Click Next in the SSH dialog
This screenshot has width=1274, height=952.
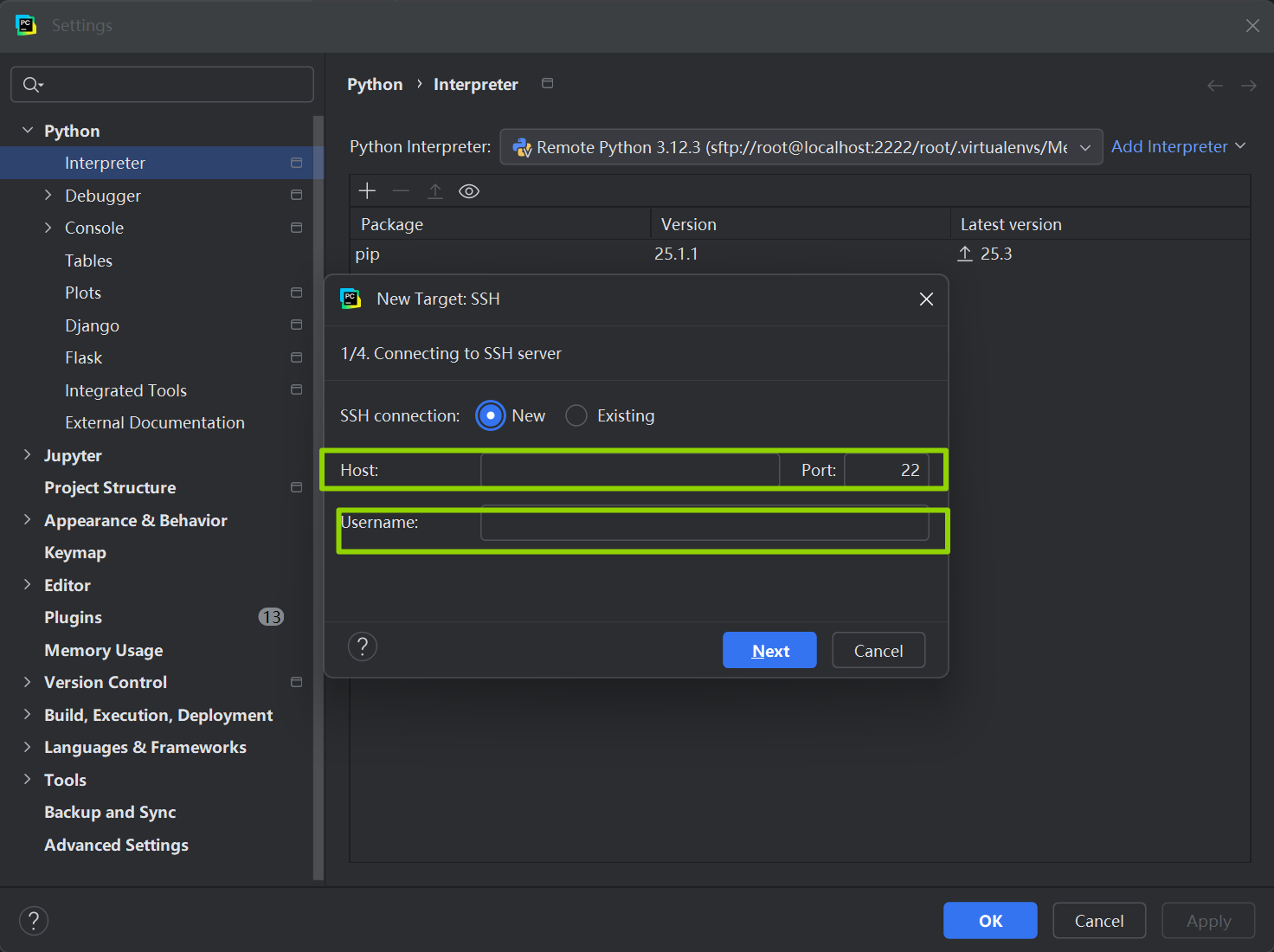pyautogui.click(x=769, y=650)
